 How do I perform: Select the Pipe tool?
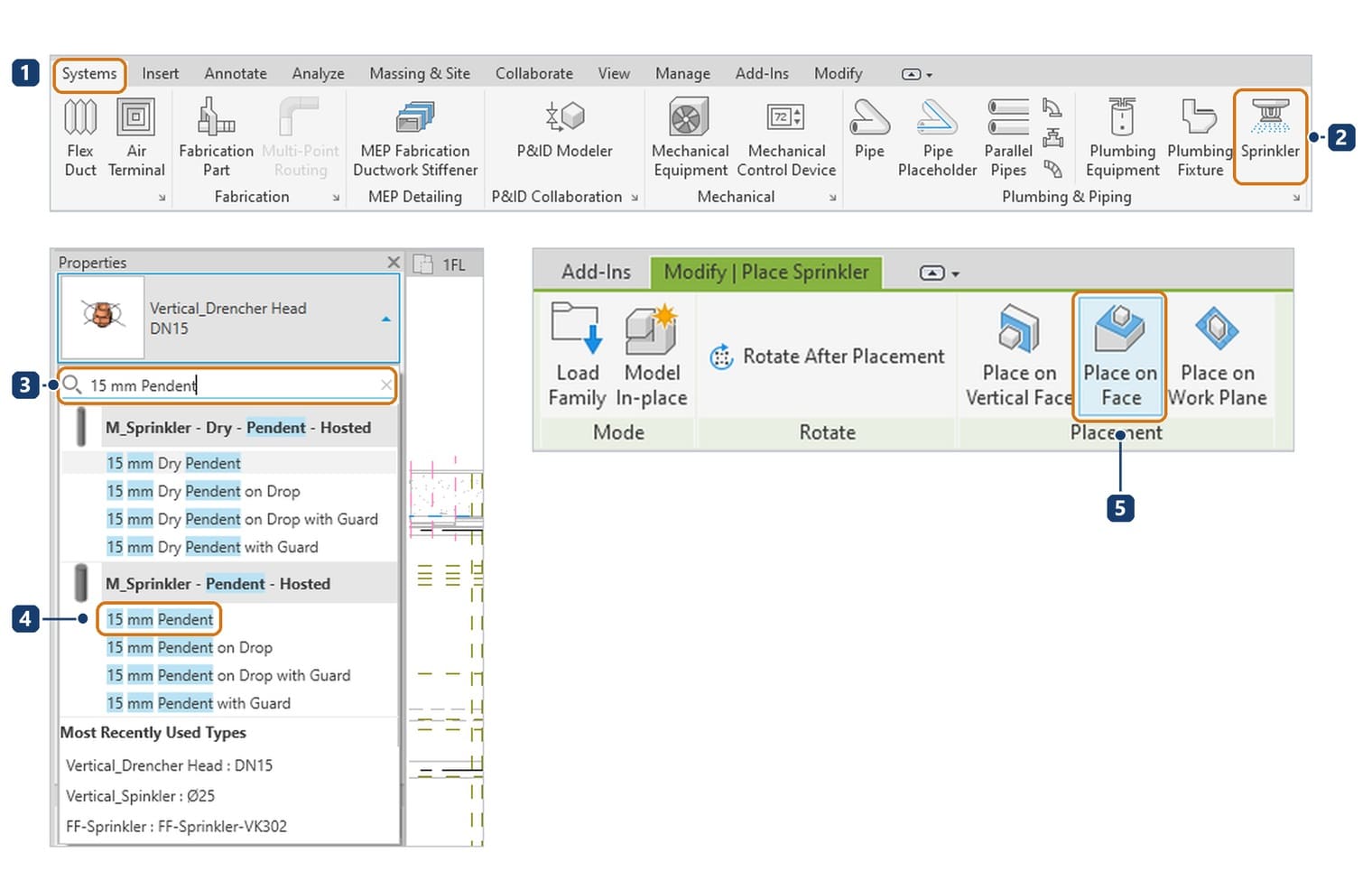coord(869,128)
